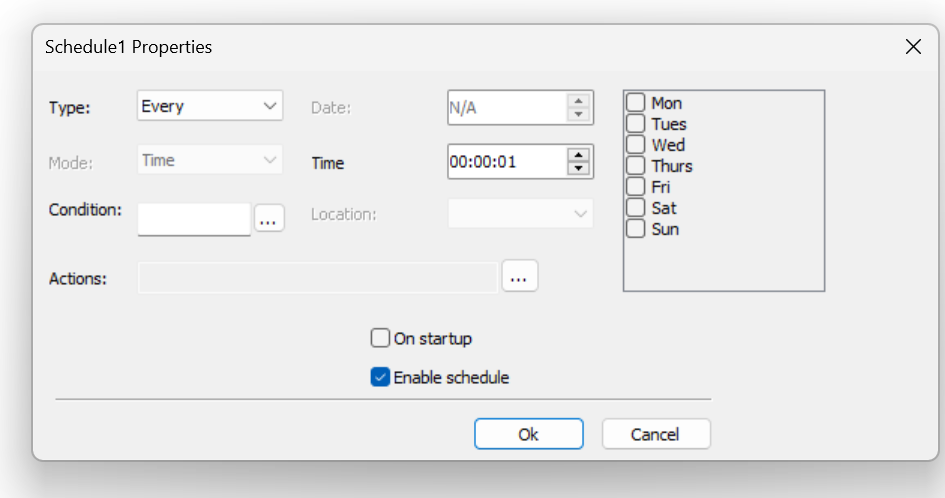Tick the Fri day checkbox

click(635, 187)
